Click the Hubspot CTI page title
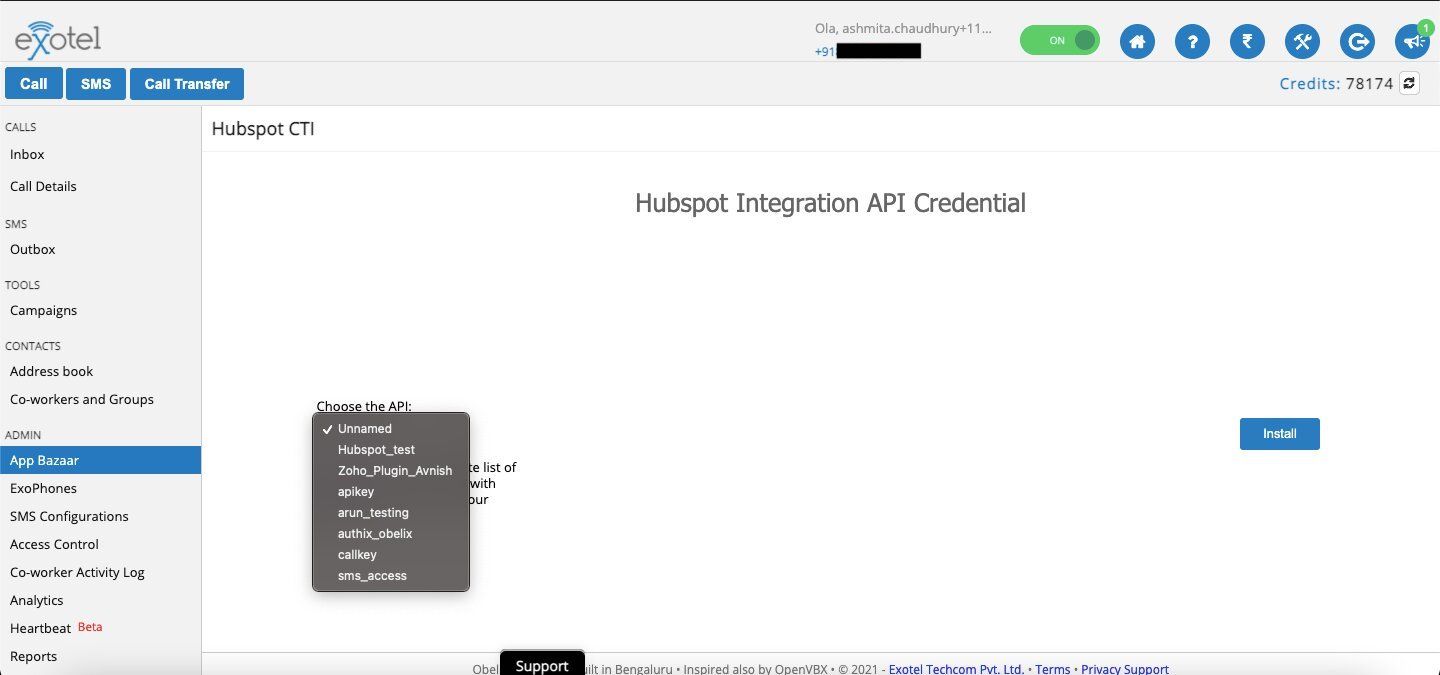 (263, 129)
